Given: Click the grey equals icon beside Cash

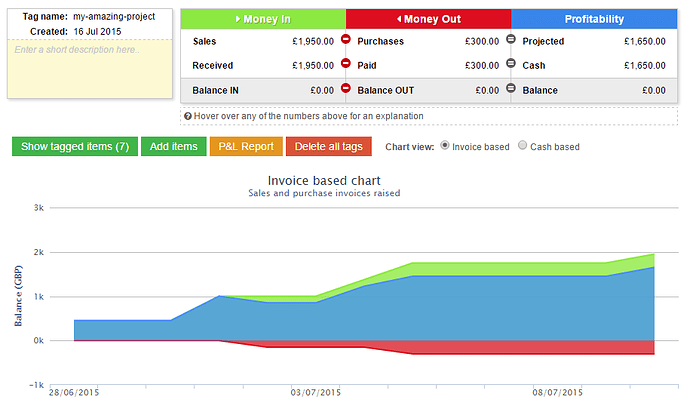Looking at the screenshot, I should 511,65.
